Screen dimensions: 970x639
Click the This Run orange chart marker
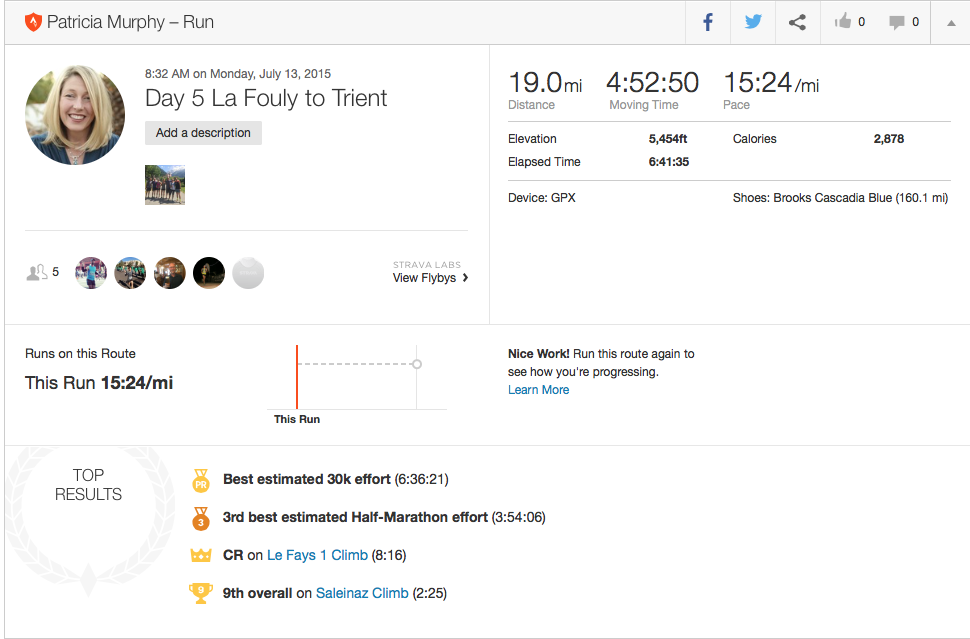297,376
